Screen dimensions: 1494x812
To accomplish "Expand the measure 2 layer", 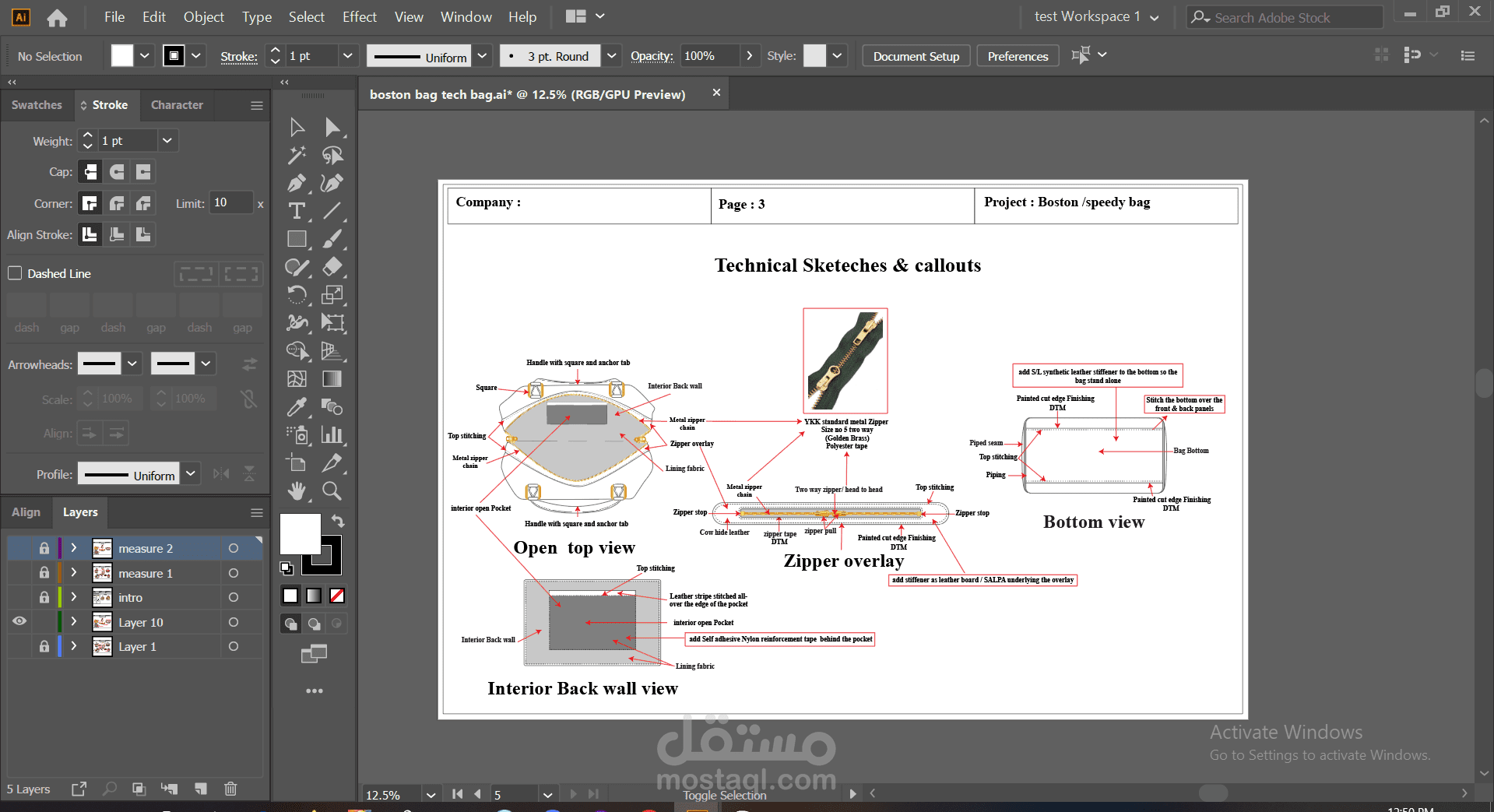I will pos(74,548).
